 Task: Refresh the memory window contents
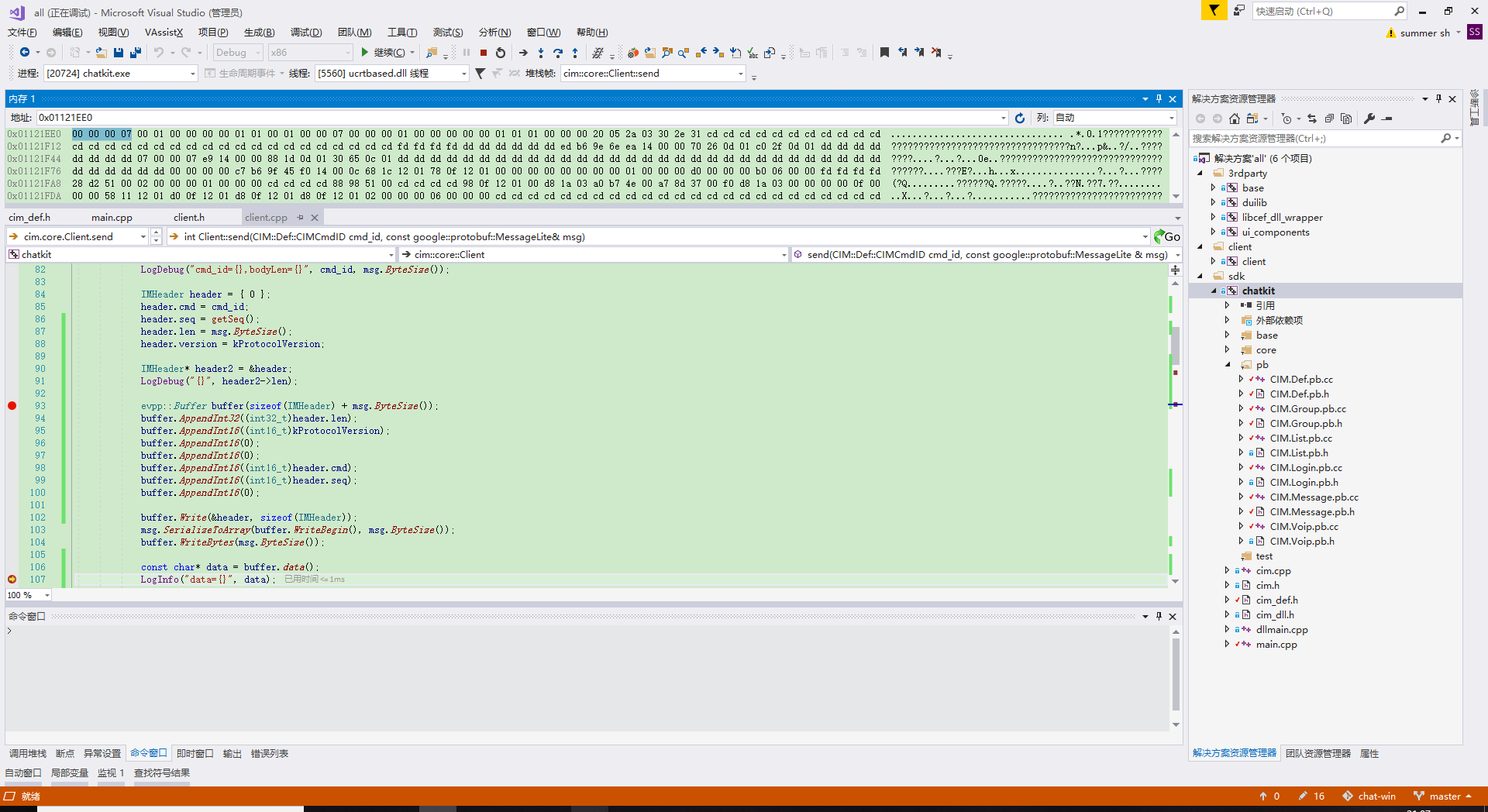click(x=1020, y=118)
